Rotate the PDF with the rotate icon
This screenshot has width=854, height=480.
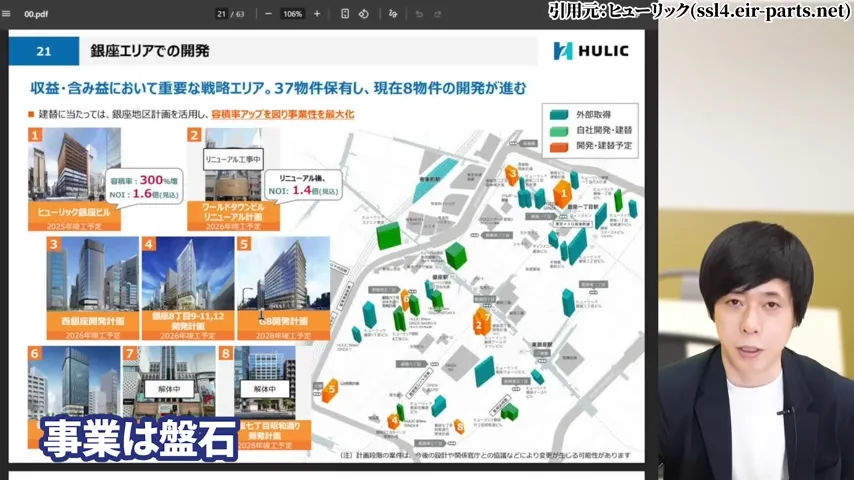tap(364, 14)
